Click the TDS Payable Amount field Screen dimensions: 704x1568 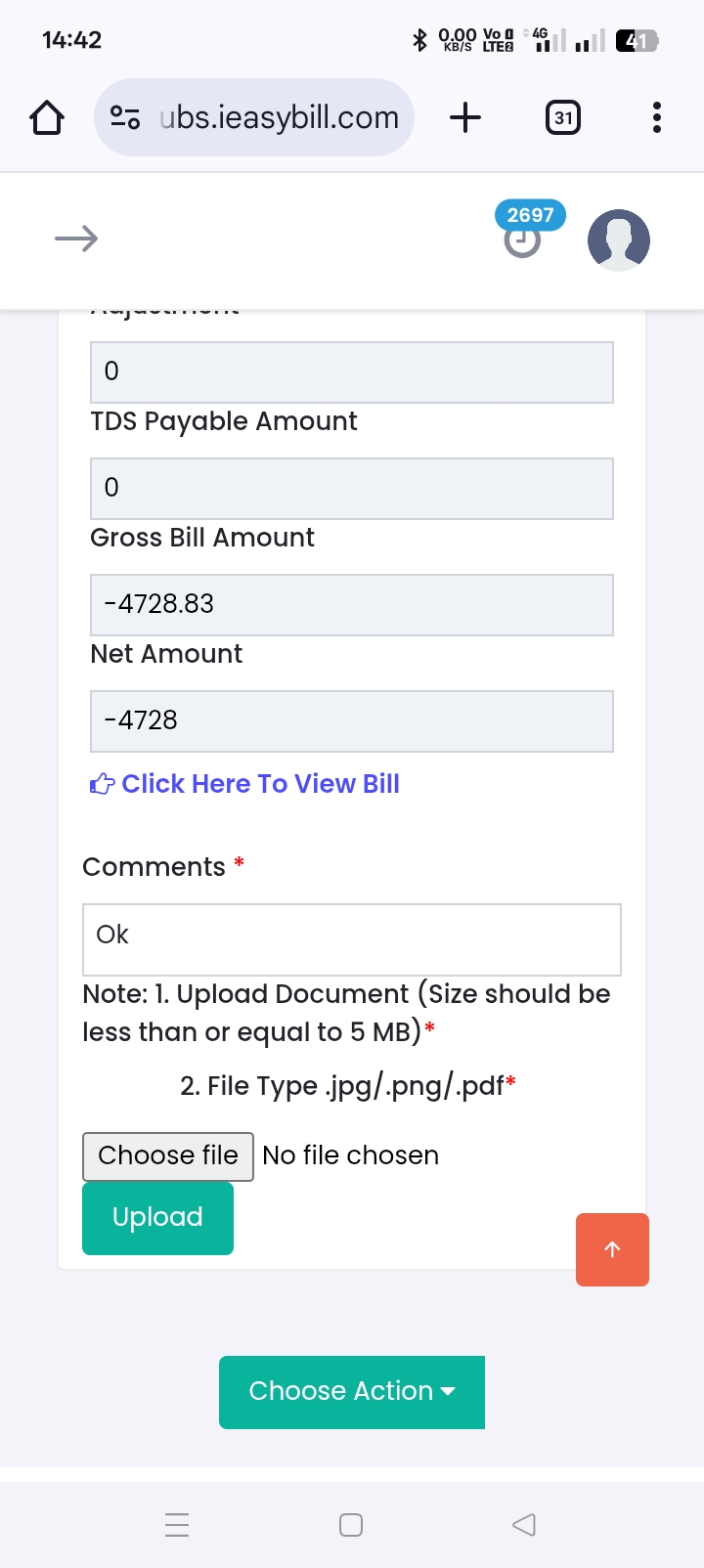(x=352, y=488)
